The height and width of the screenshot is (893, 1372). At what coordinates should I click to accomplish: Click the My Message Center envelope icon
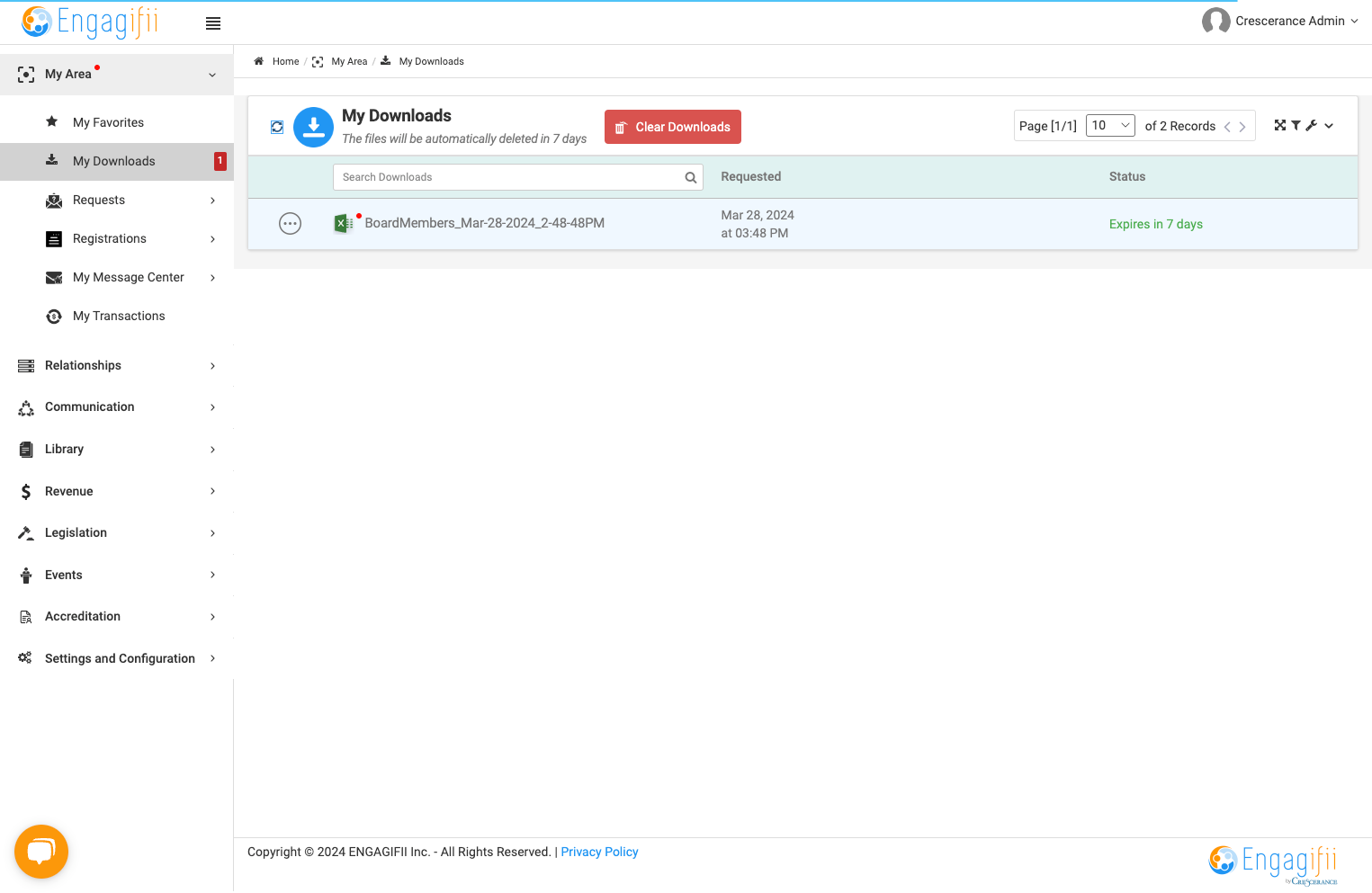(54, 278)
